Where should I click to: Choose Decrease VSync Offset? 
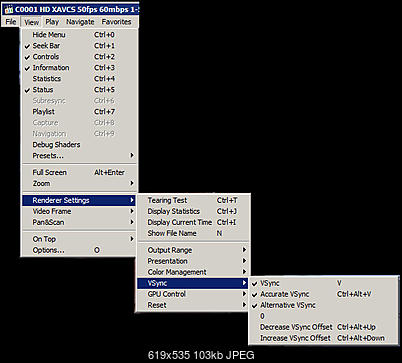coord(324,327)
